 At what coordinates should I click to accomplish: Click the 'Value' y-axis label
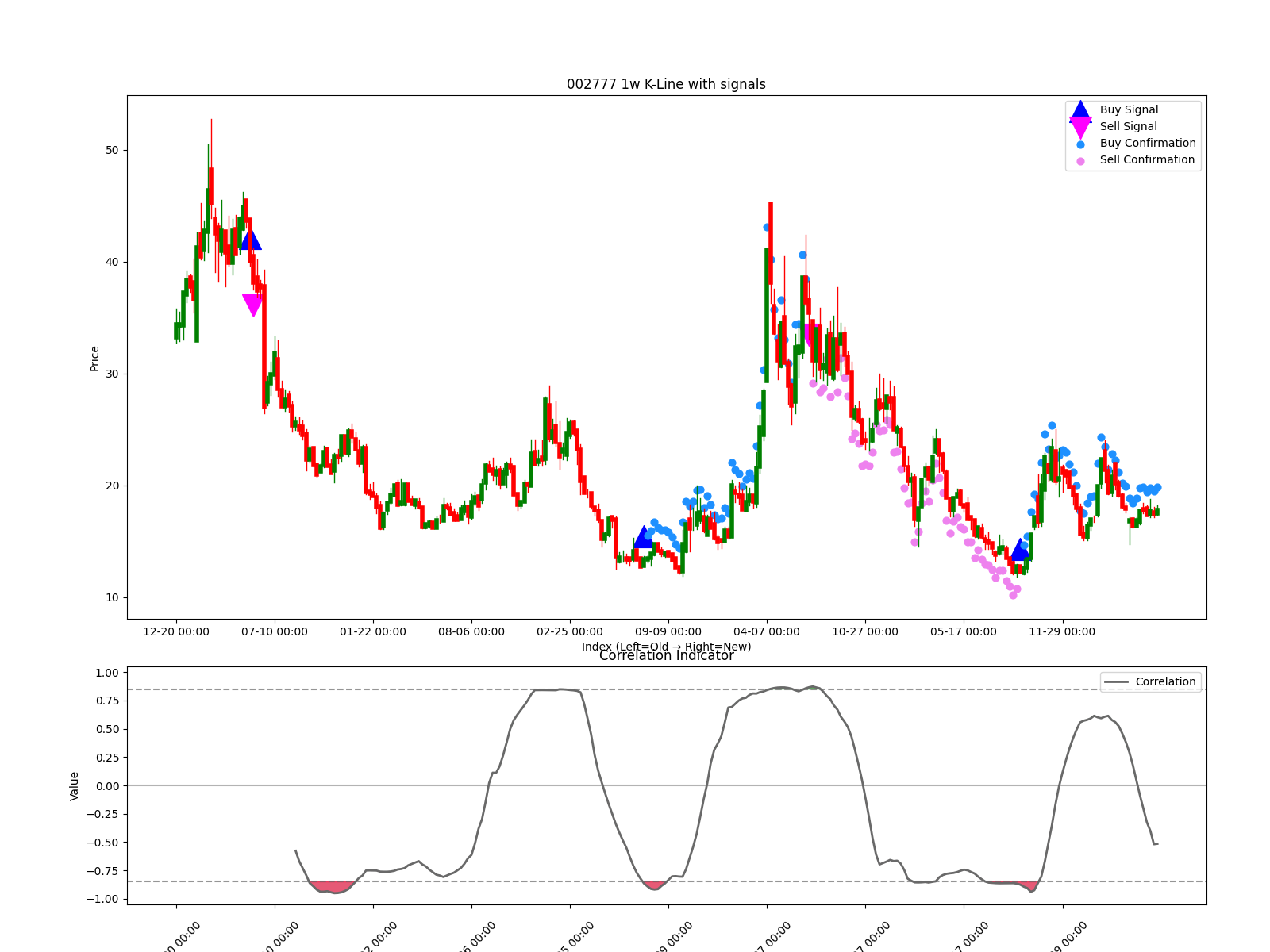coord(75,785)
